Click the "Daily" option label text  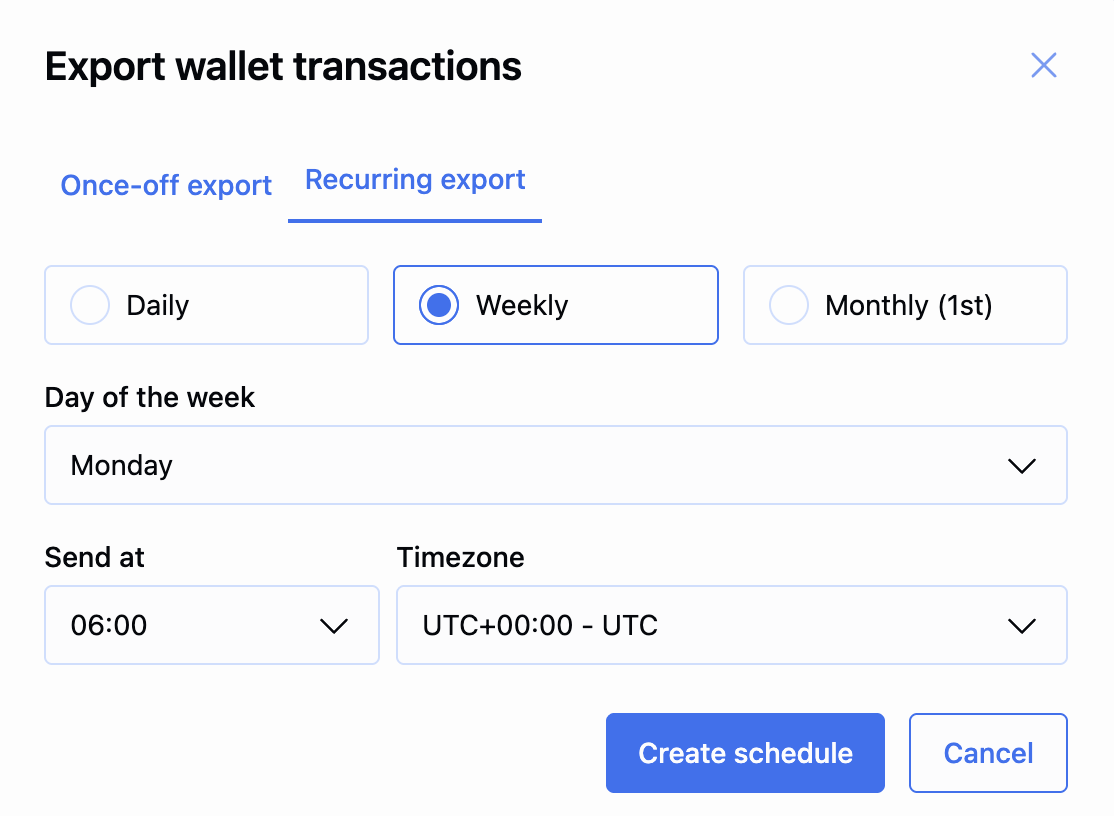coord(158,305)
